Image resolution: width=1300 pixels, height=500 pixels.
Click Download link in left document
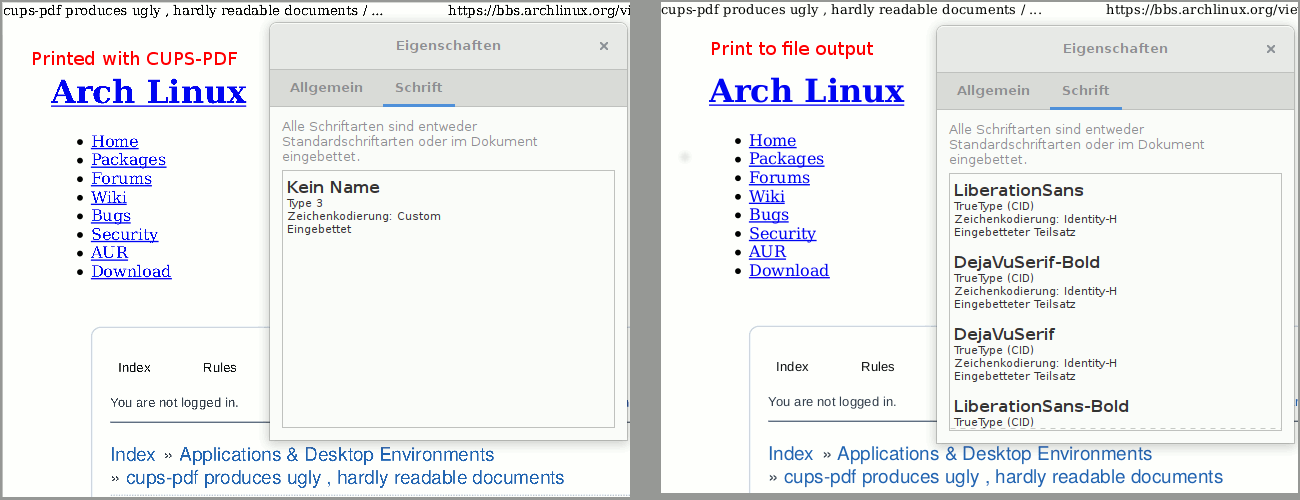click(x=131, y=272)
